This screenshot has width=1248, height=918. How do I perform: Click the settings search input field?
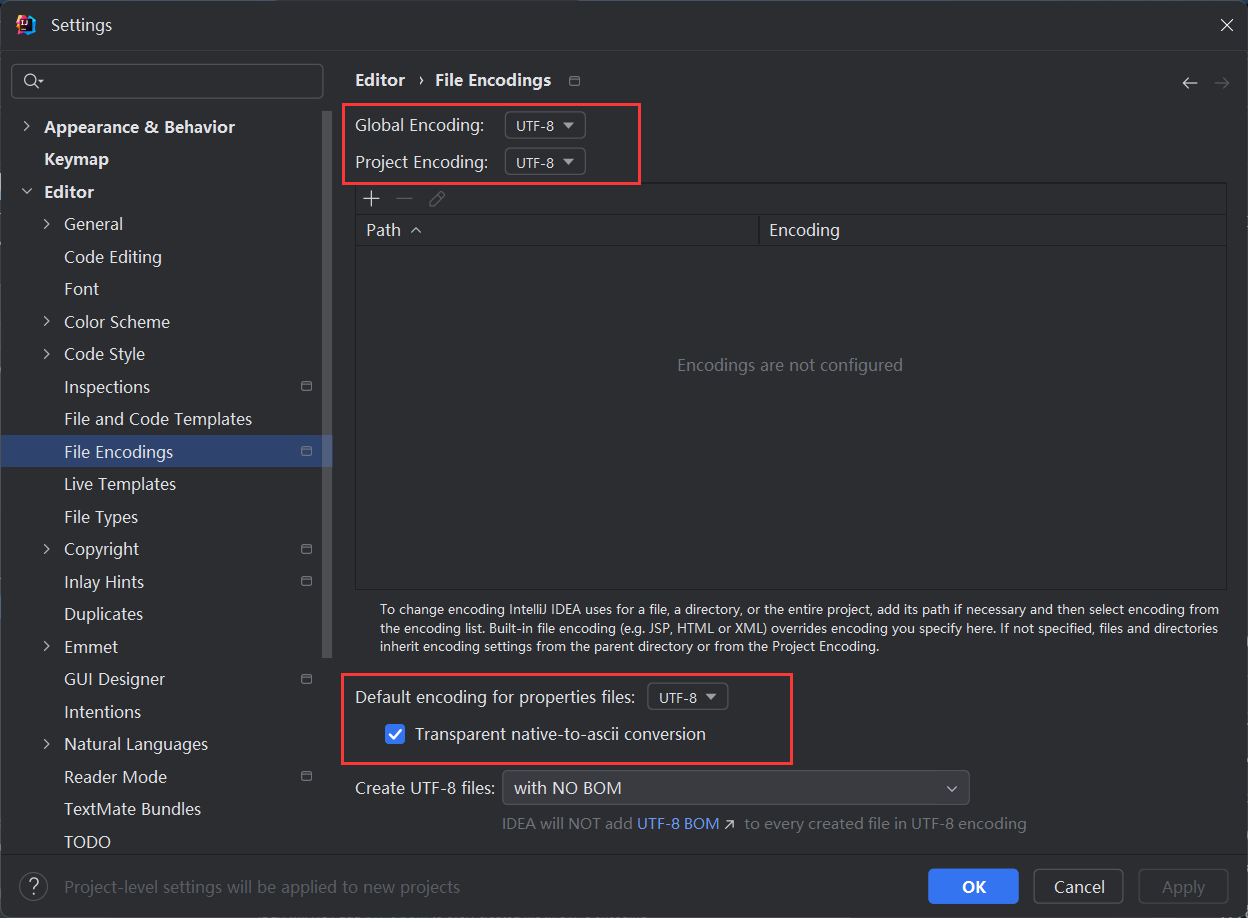point(167,81)
